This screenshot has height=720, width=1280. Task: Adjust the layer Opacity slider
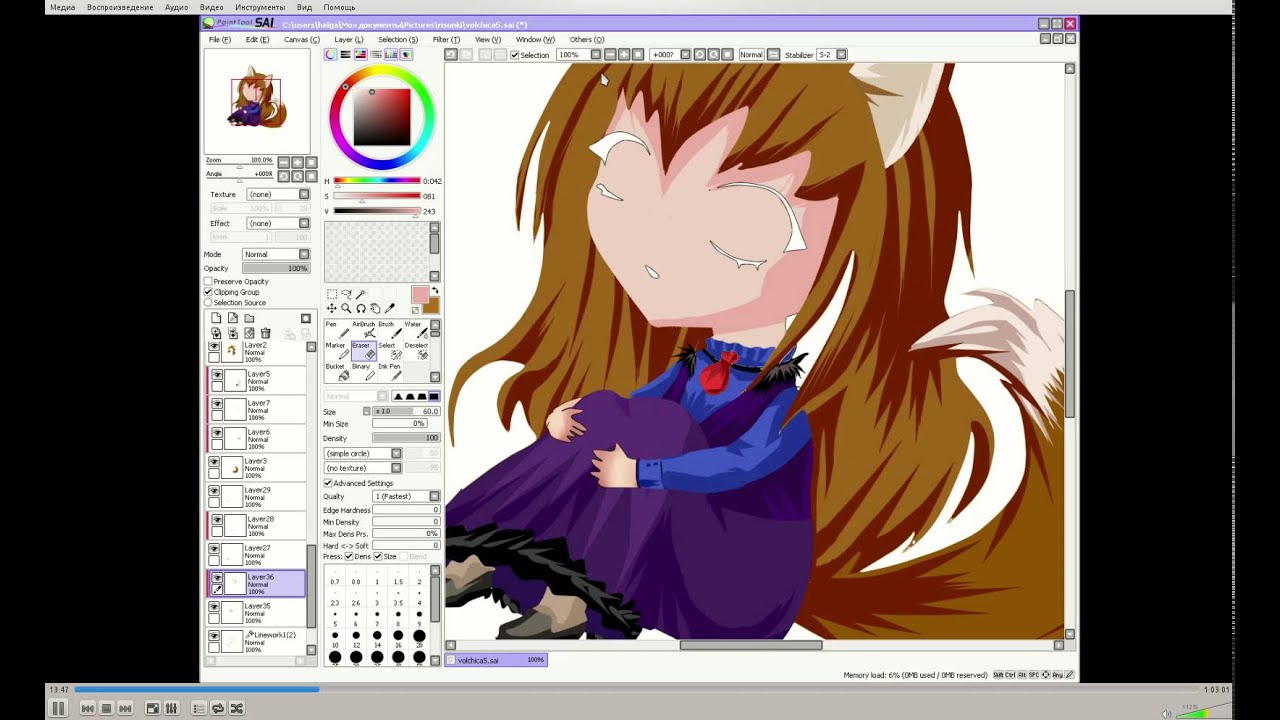276,268
